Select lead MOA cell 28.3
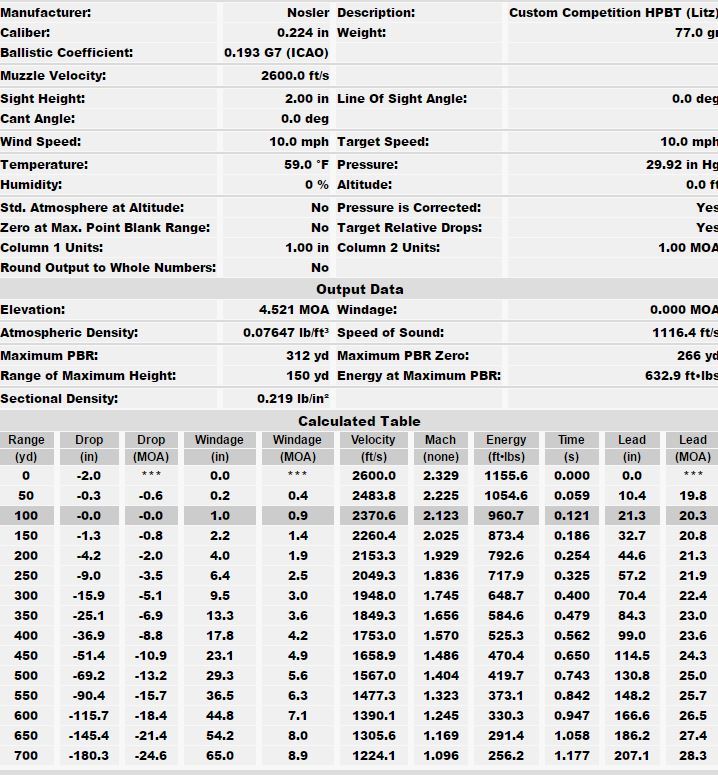The image size is (718, 775). coord(693,756)
